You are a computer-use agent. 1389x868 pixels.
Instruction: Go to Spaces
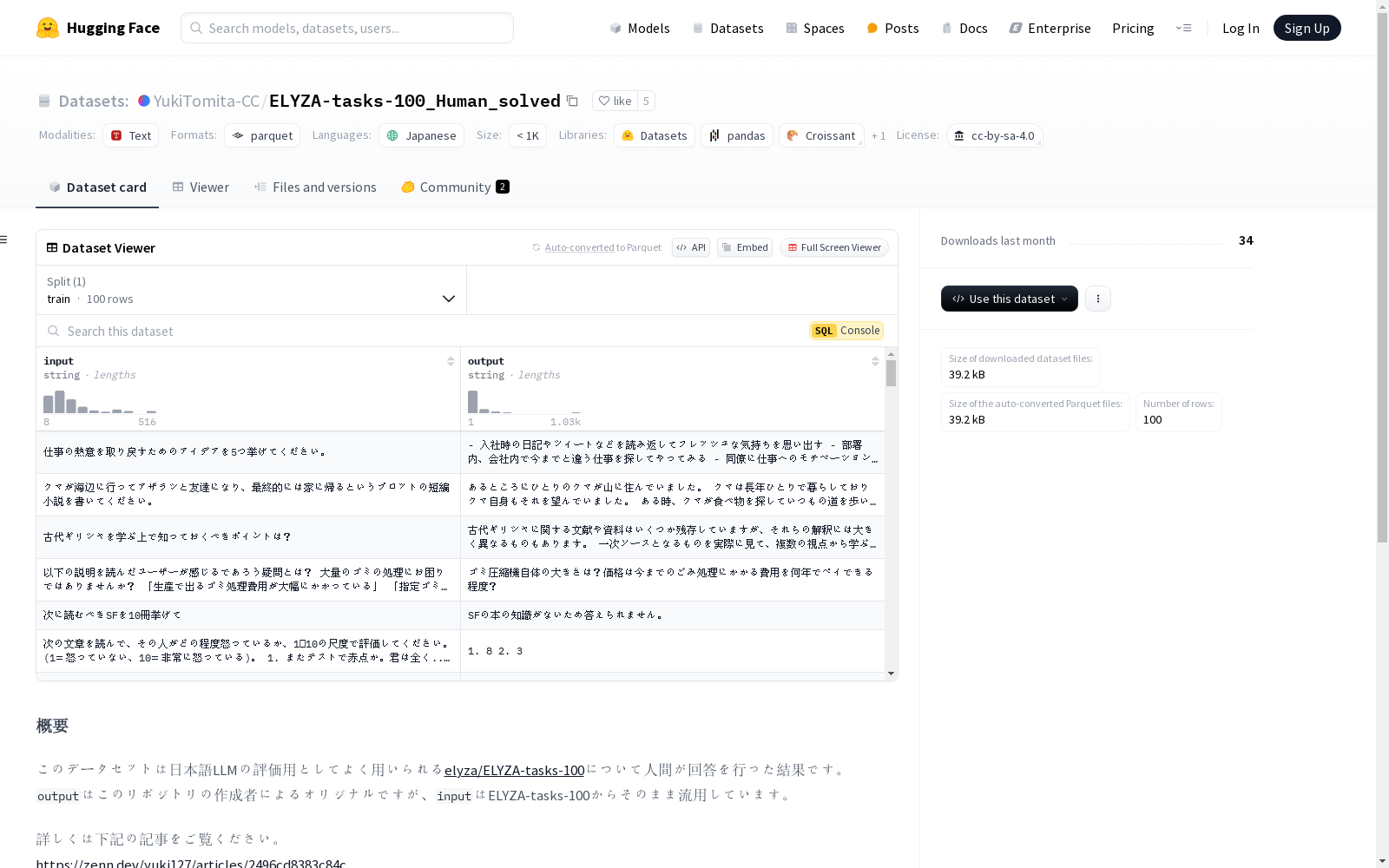(815, 28)
